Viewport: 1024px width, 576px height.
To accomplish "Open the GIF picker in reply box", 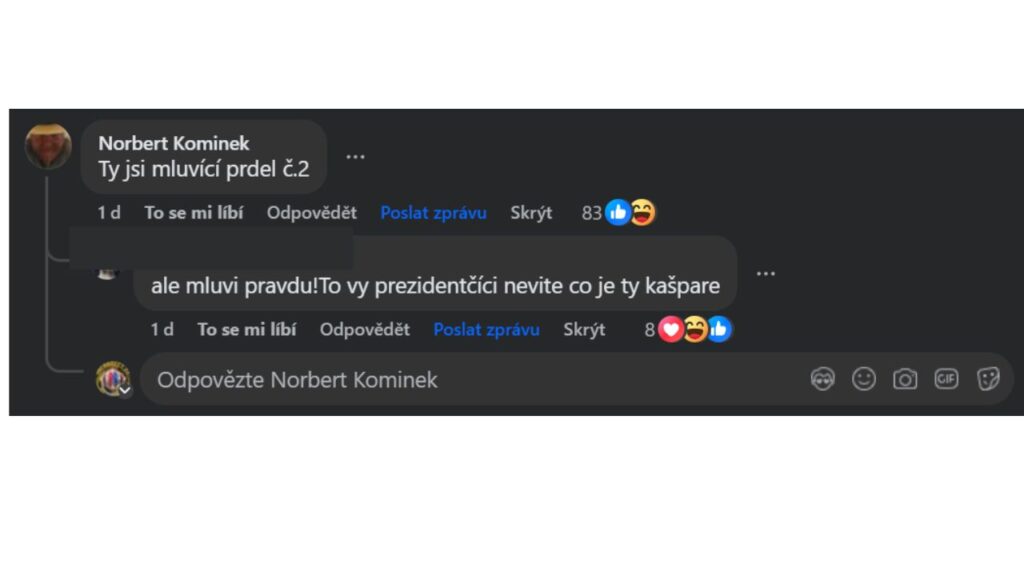I will point(946,380).
